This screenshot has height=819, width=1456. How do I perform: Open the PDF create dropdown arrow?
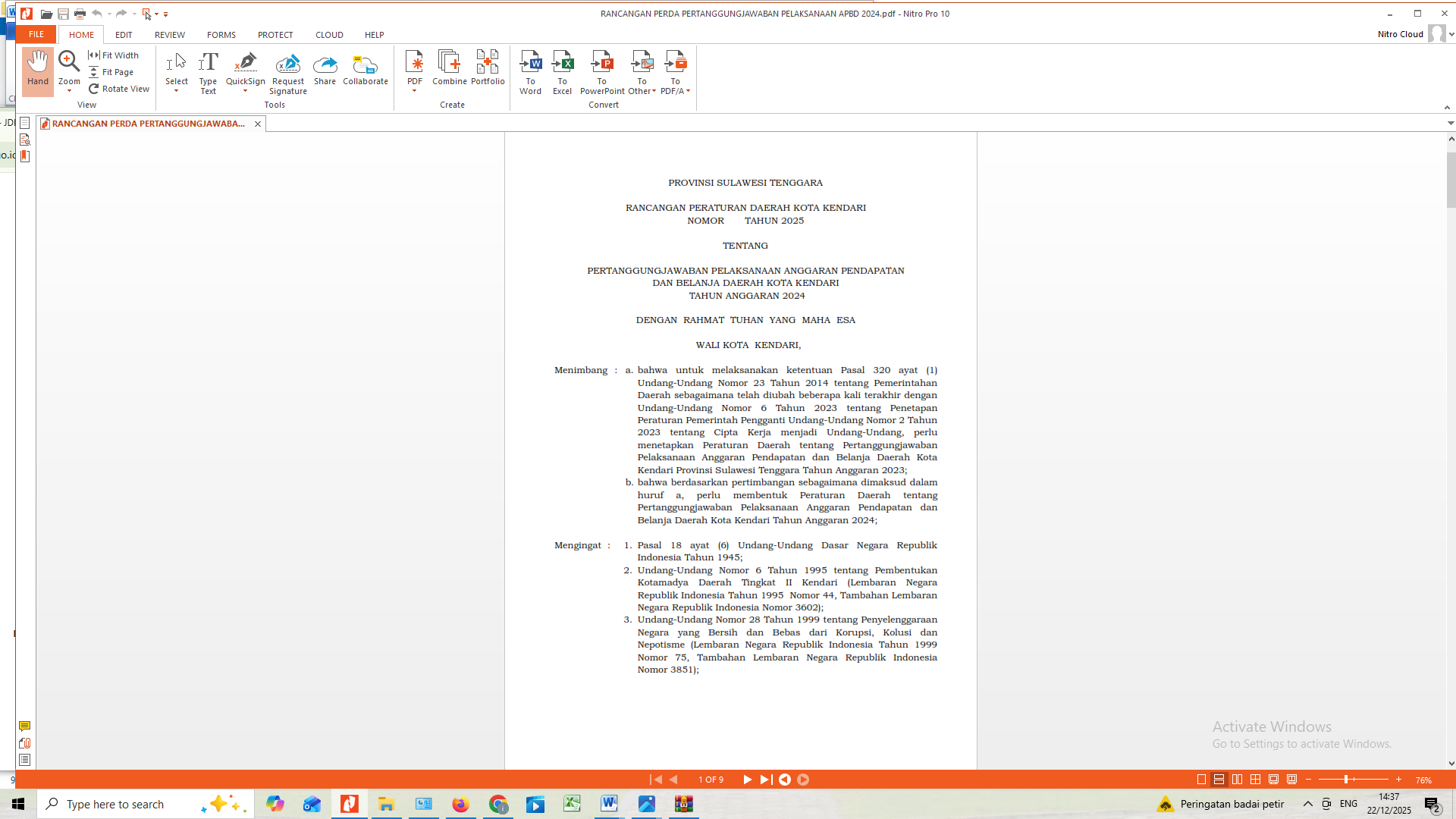click(x=414, y=92)
